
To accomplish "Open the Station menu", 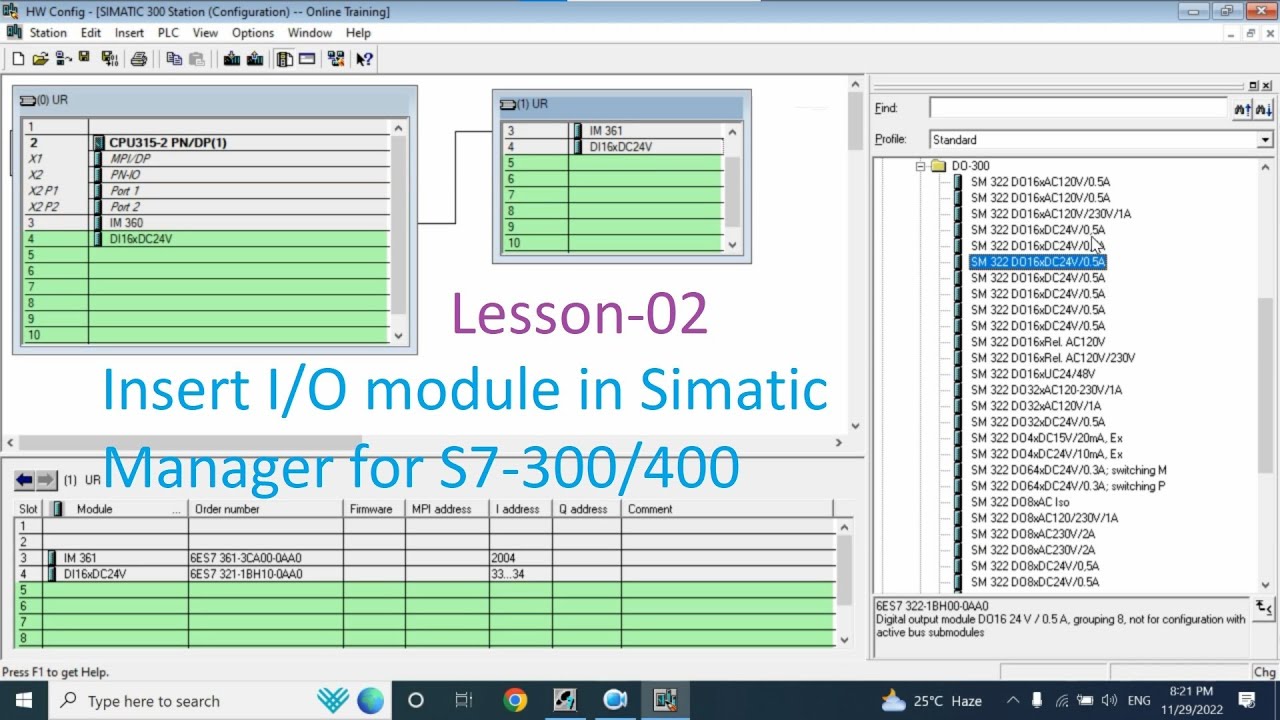I will click(48, 32).
